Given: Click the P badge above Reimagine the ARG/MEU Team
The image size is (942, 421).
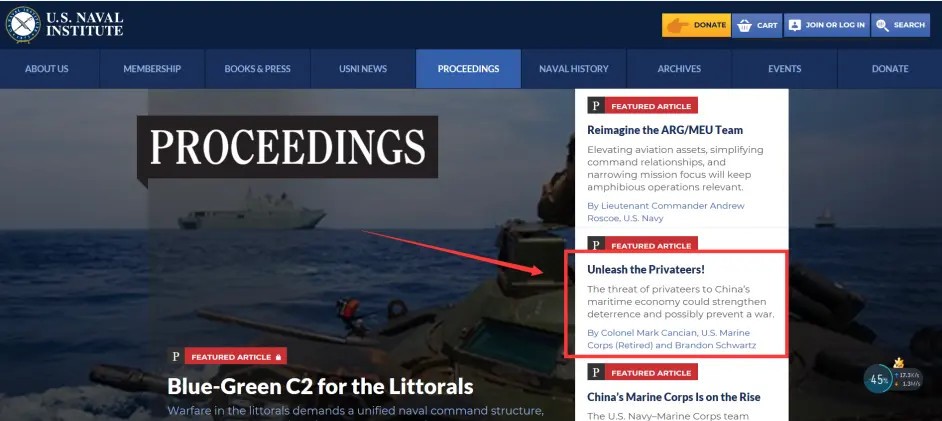Looking at the screenshot, I should pos(595,106).
